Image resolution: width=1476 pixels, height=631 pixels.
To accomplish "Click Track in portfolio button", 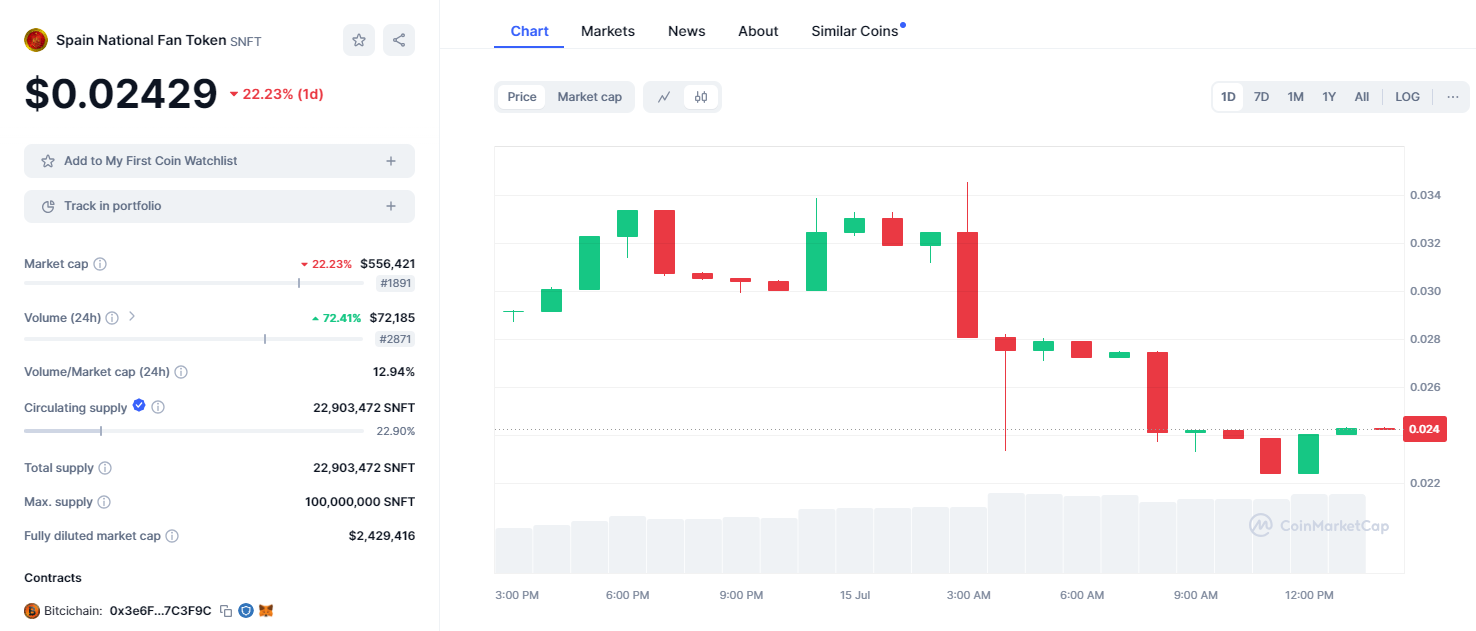I will (x=219, y=206).
